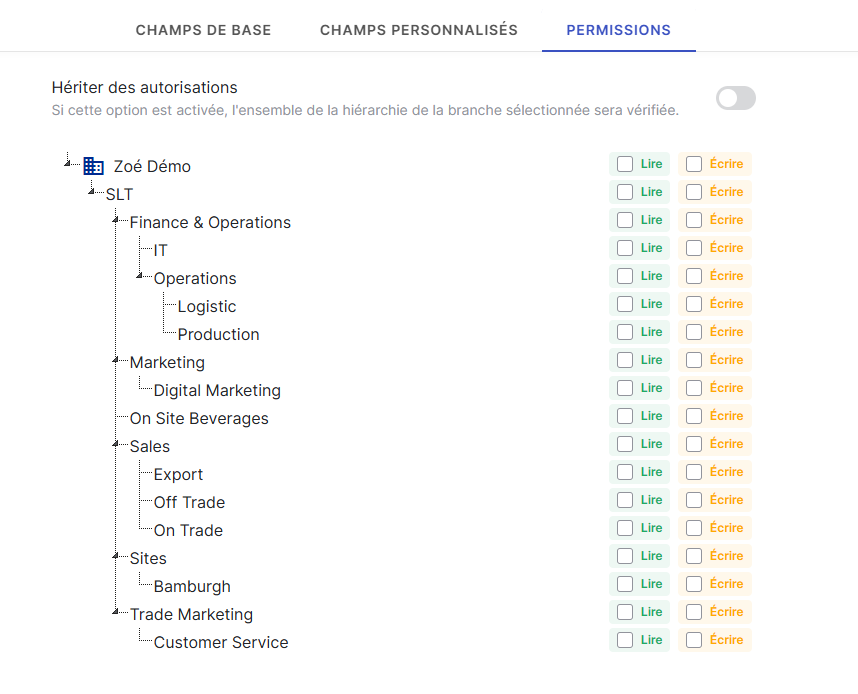Click the Trade Marketing tree label
The width and height of the screenshot is (858, 694).
(x=191, y=614)
